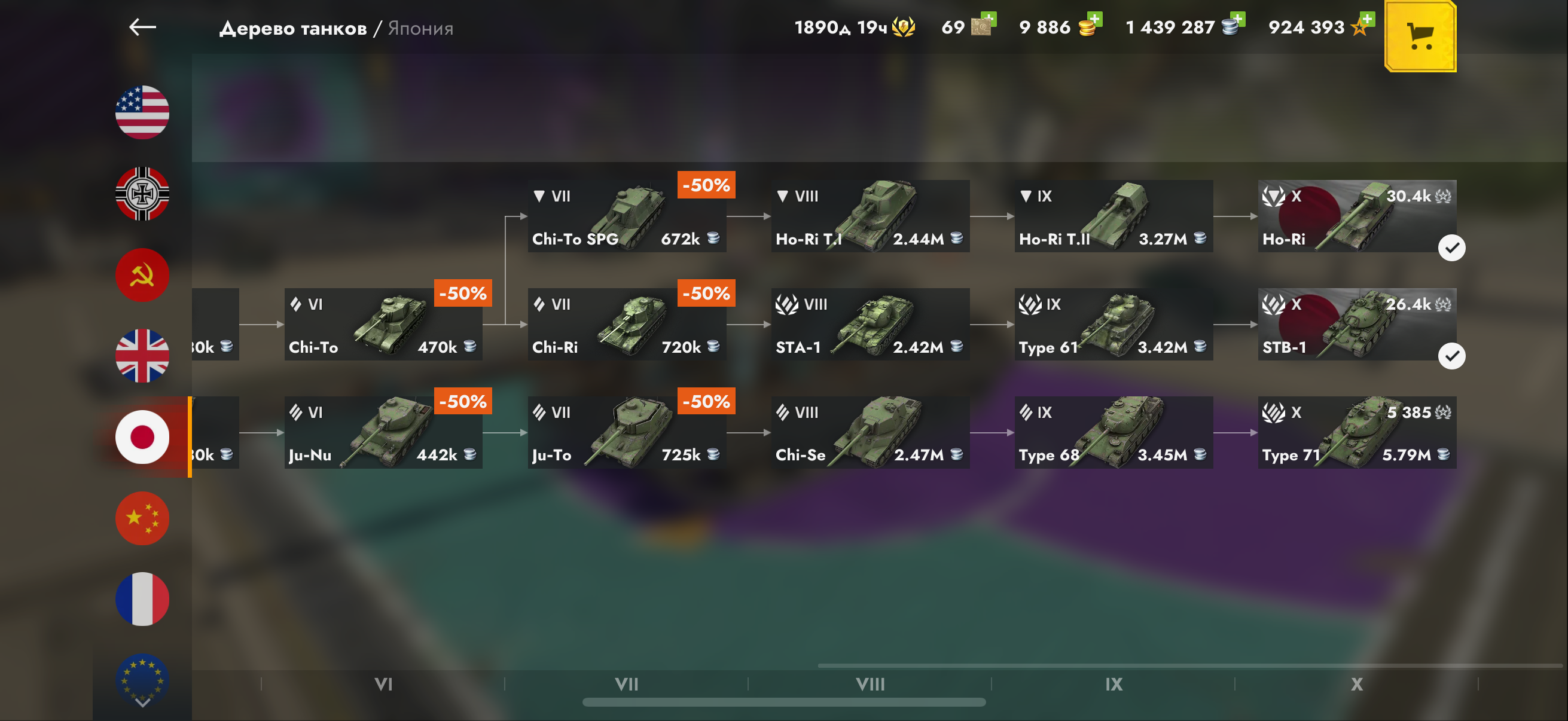
Task: Add credits next to 1 439 287
Action: (x=1237, y=19)
